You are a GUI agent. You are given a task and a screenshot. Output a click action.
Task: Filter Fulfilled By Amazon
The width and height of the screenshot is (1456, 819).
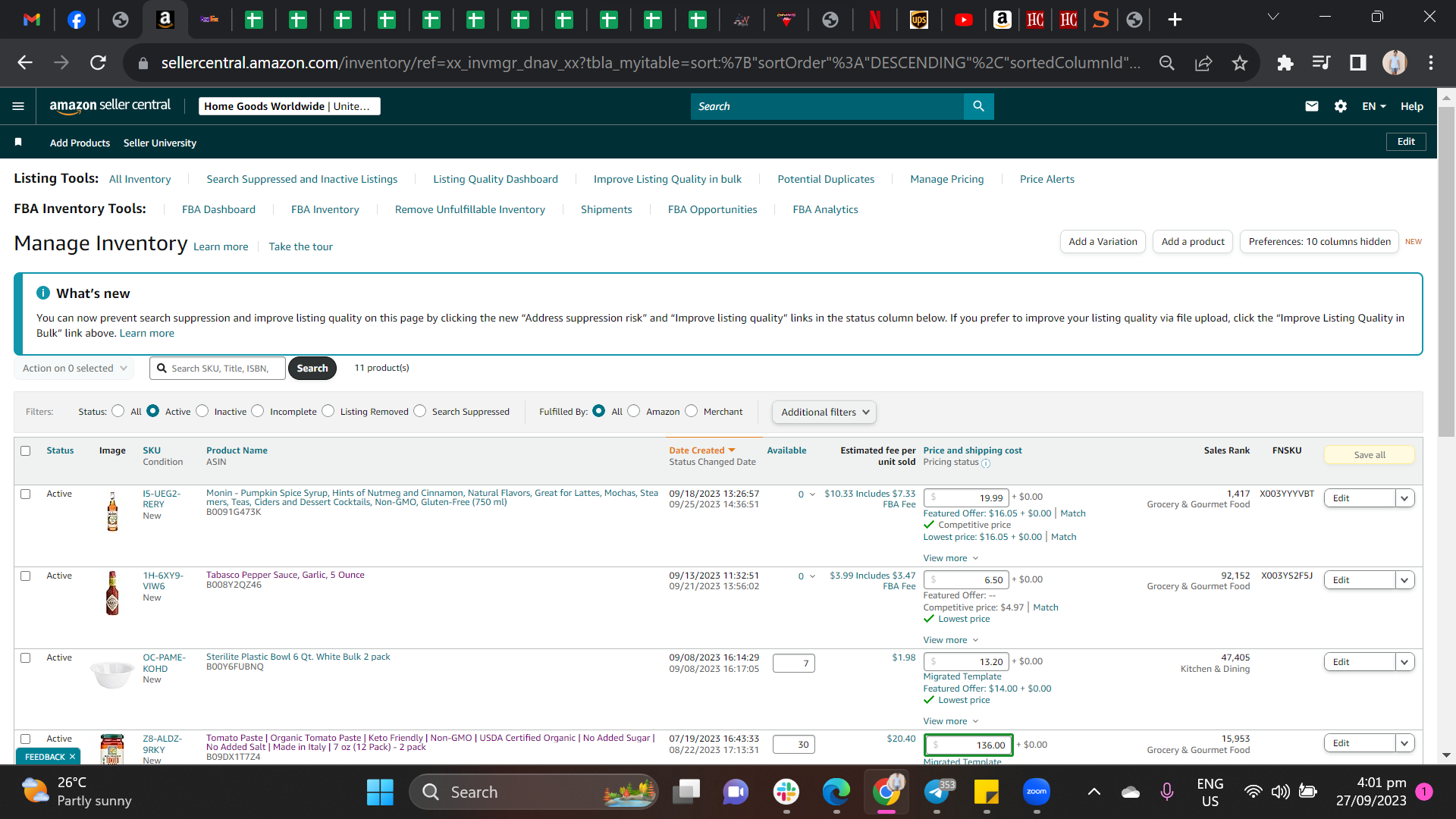634,411
